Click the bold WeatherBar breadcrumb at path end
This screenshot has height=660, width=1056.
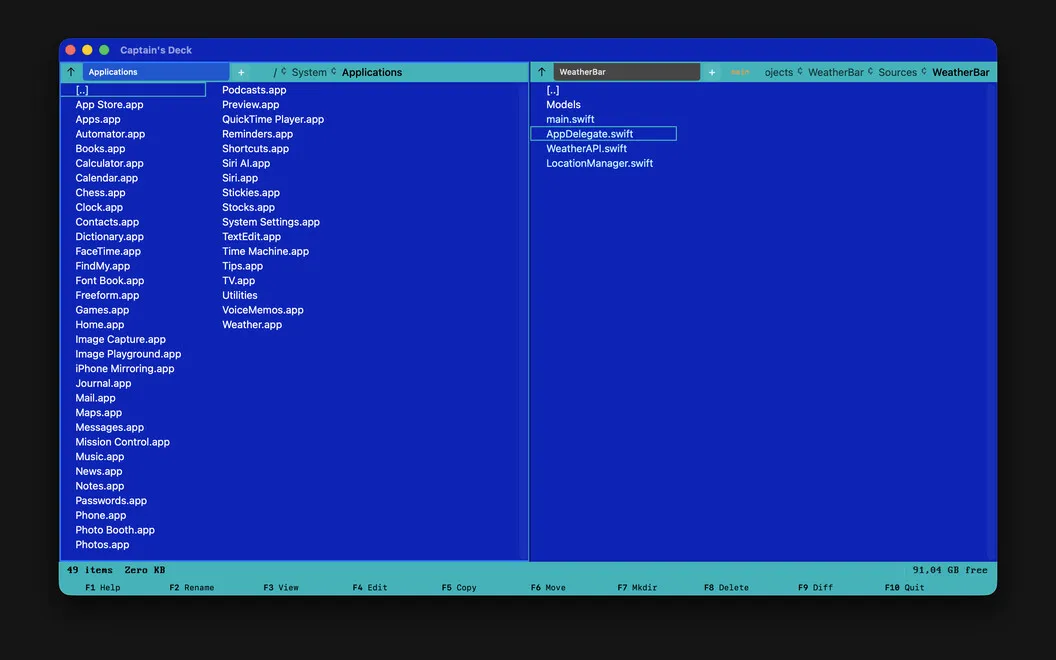(960, 72)
